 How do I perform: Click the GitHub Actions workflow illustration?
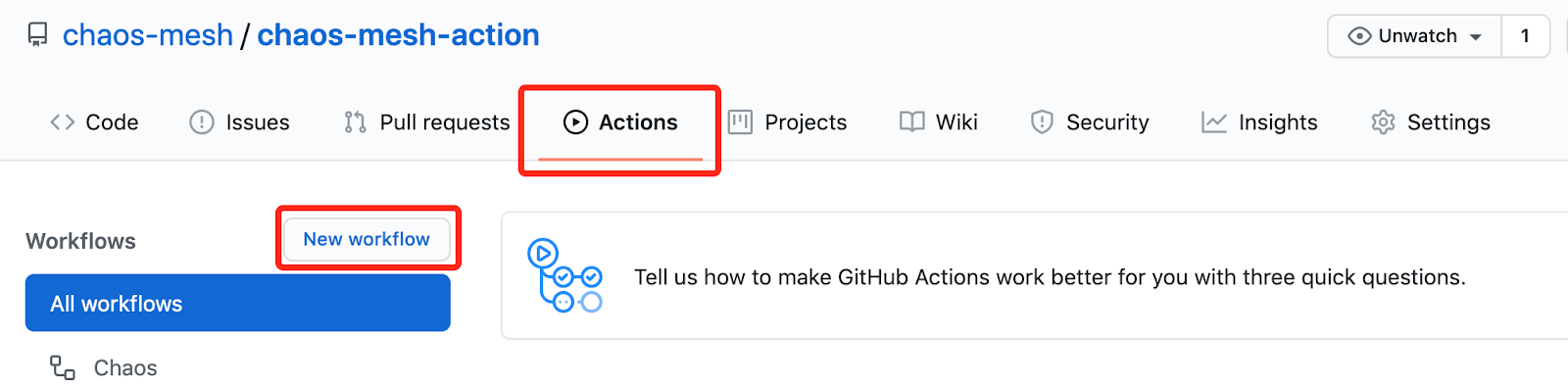[x=564, y=275]
